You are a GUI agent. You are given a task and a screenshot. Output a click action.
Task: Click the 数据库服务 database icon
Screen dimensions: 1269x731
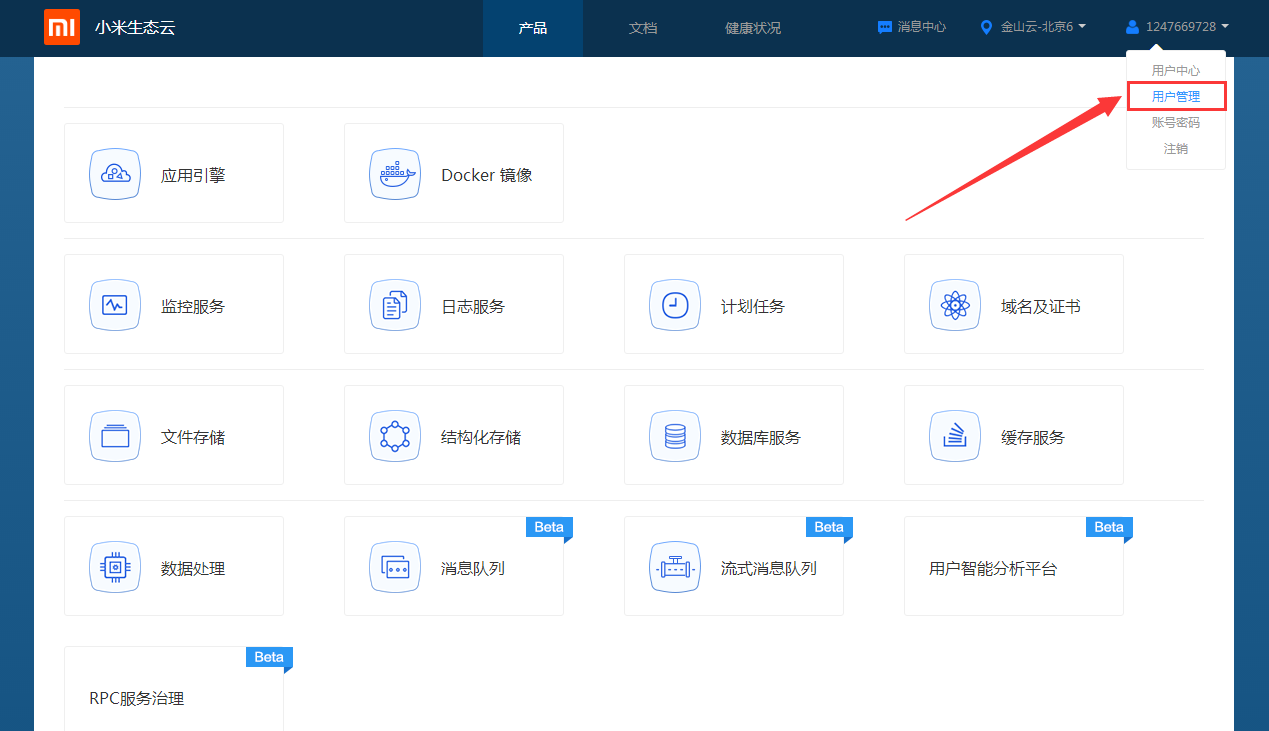pyautogui.click(x=675, y=436)
